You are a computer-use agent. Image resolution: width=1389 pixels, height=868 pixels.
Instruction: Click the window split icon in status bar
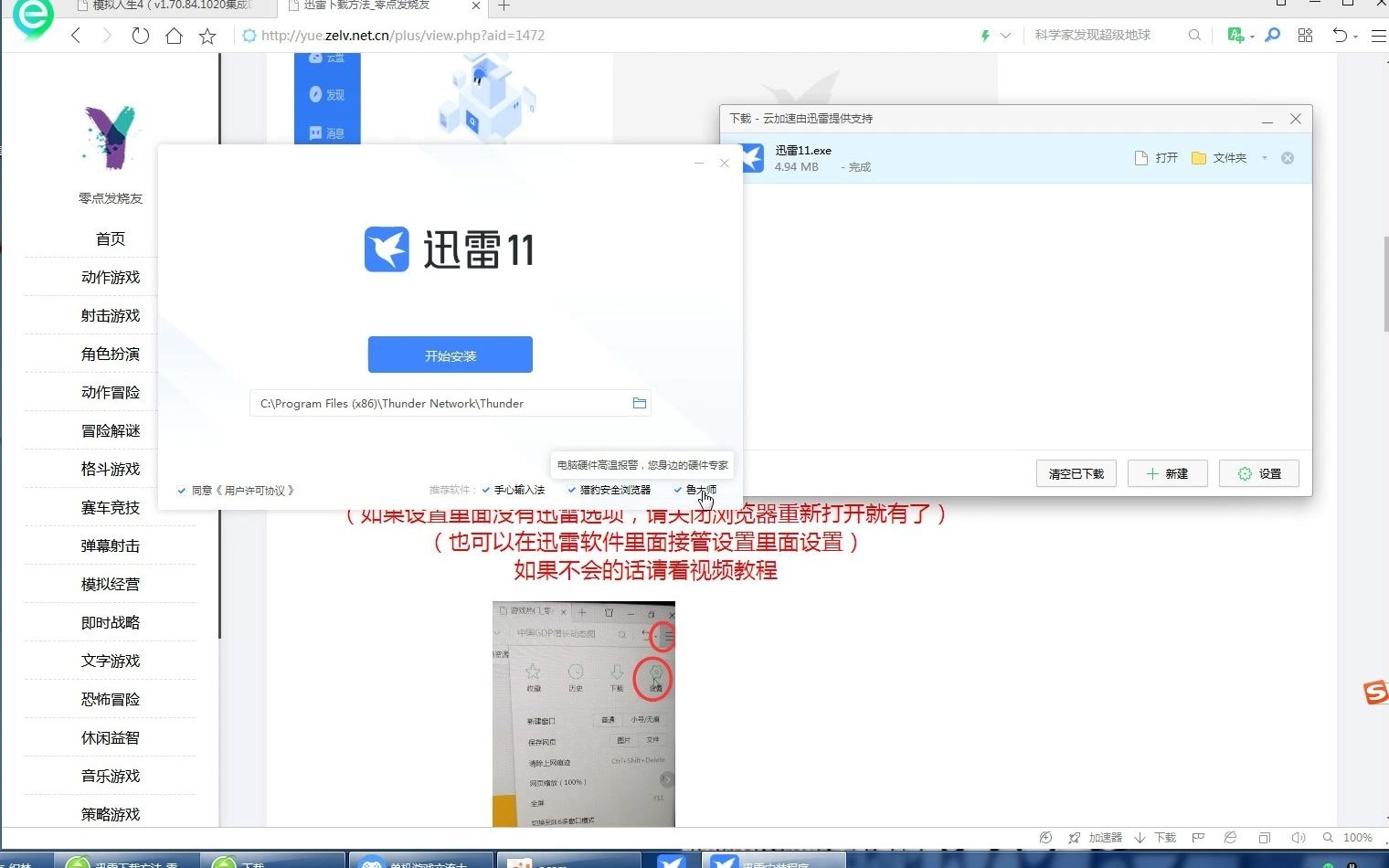coord(1265,837)
